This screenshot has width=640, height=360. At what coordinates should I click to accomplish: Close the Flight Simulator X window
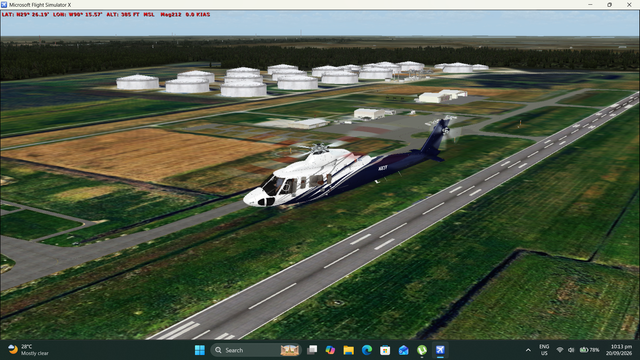coord(629,4)
